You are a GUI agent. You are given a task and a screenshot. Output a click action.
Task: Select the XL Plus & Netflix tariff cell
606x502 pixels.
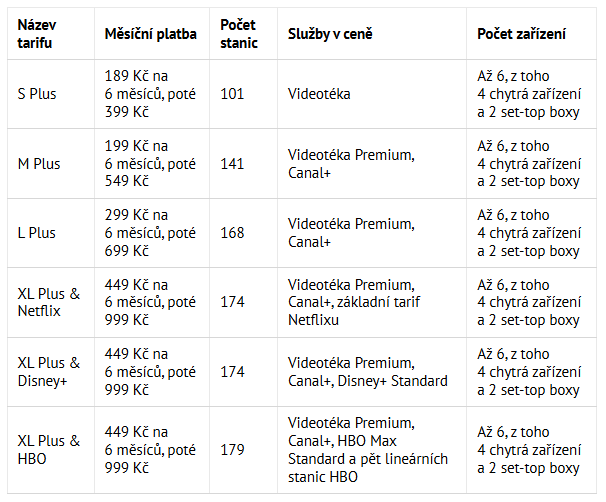click(x=49, y=302)
